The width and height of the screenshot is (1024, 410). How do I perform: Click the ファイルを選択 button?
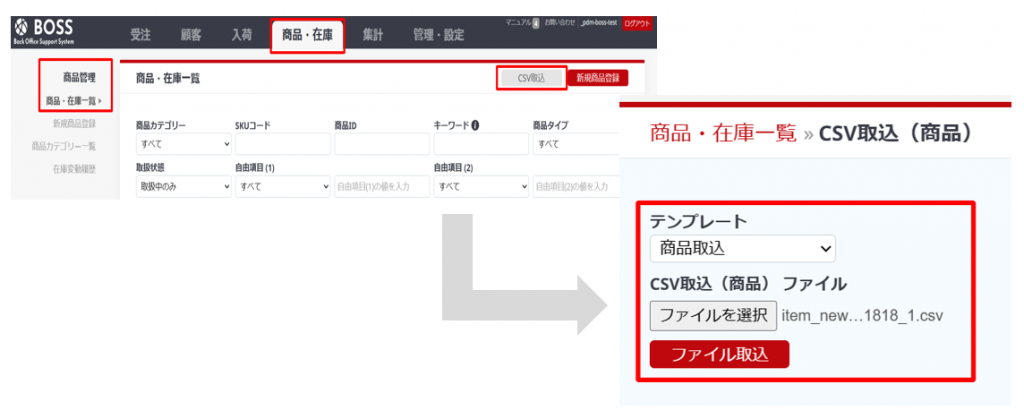[713, 316]
